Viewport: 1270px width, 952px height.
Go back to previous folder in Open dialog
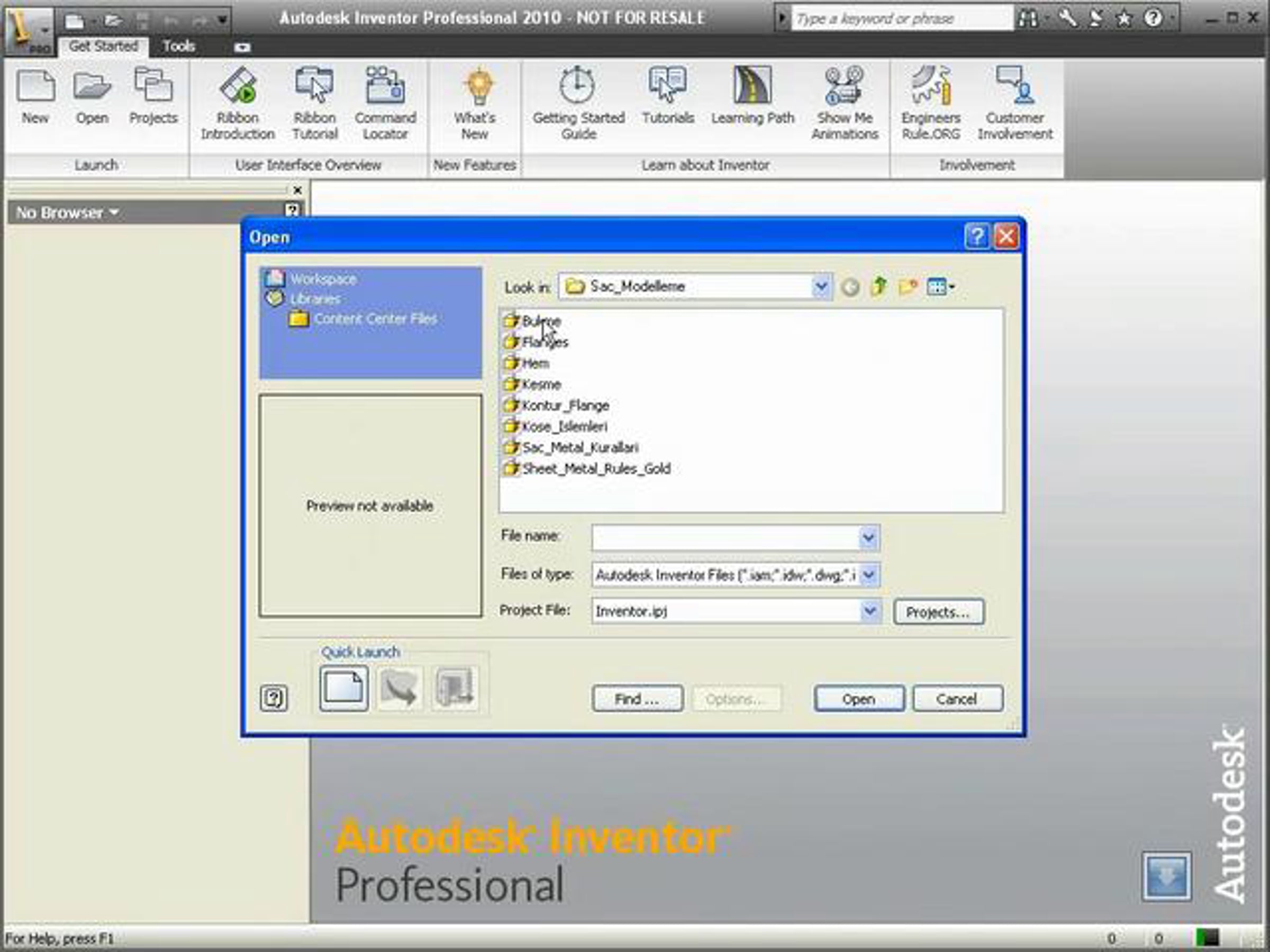click(850, 287)
